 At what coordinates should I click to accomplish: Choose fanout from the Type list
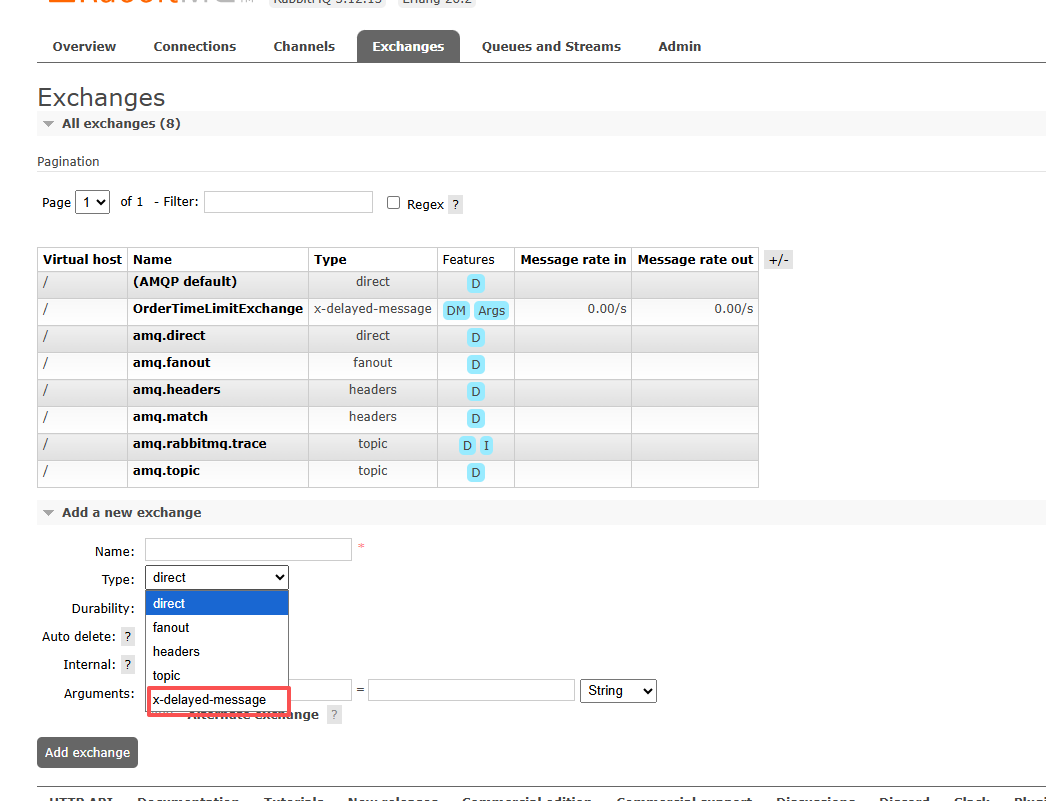[x=217, y=628]
